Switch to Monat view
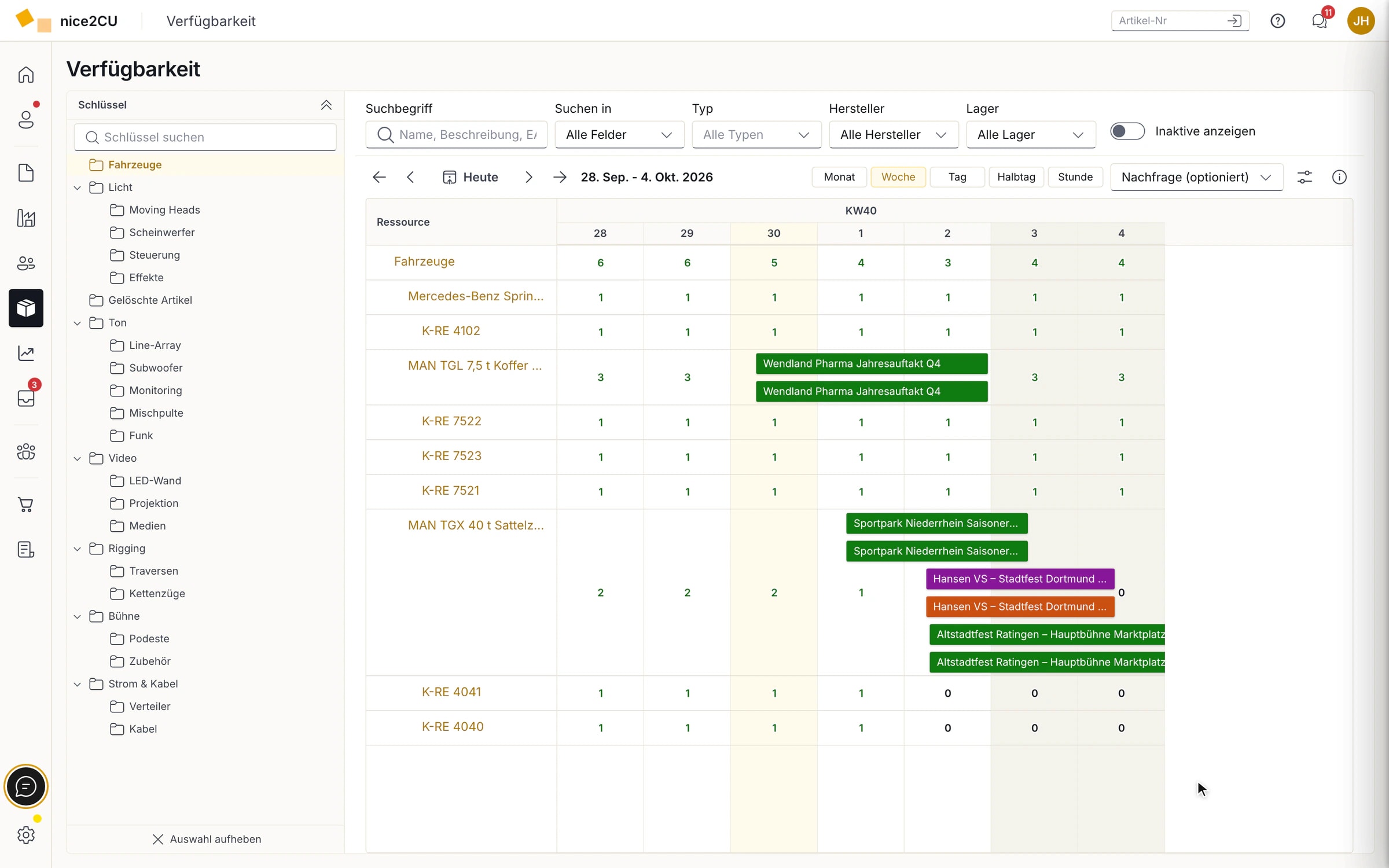The height and width of the screenshot is (868, 1389). [x=839, y=177]
